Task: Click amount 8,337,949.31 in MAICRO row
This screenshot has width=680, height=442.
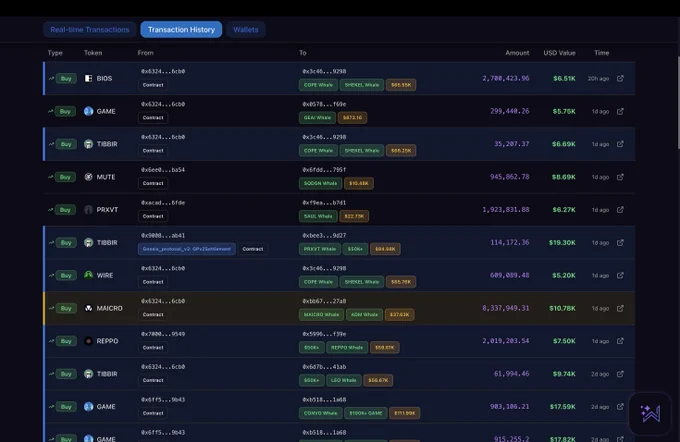Action: (506, 308)
